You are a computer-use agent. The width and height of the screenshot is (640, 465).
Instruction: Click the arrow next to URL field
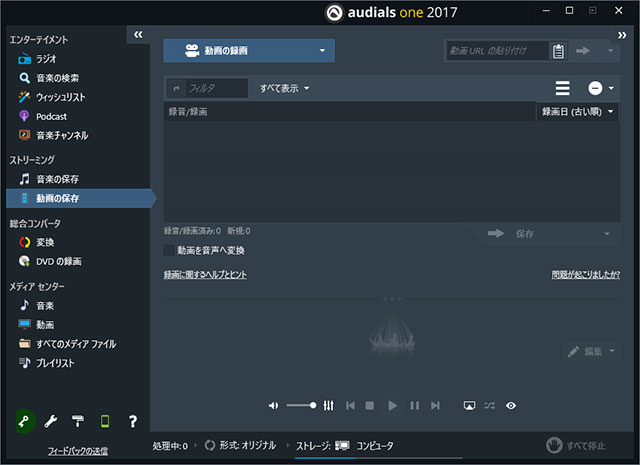[x=583, y=51]
